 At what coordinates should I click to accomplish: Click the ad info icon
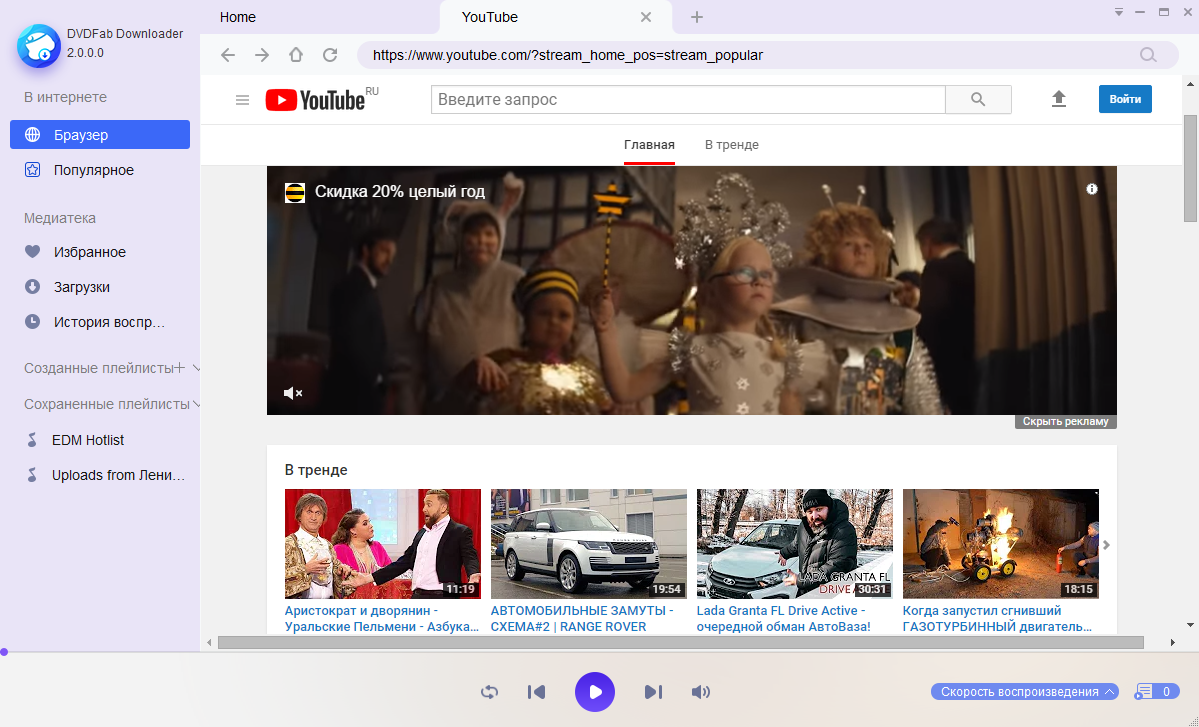1092,189
